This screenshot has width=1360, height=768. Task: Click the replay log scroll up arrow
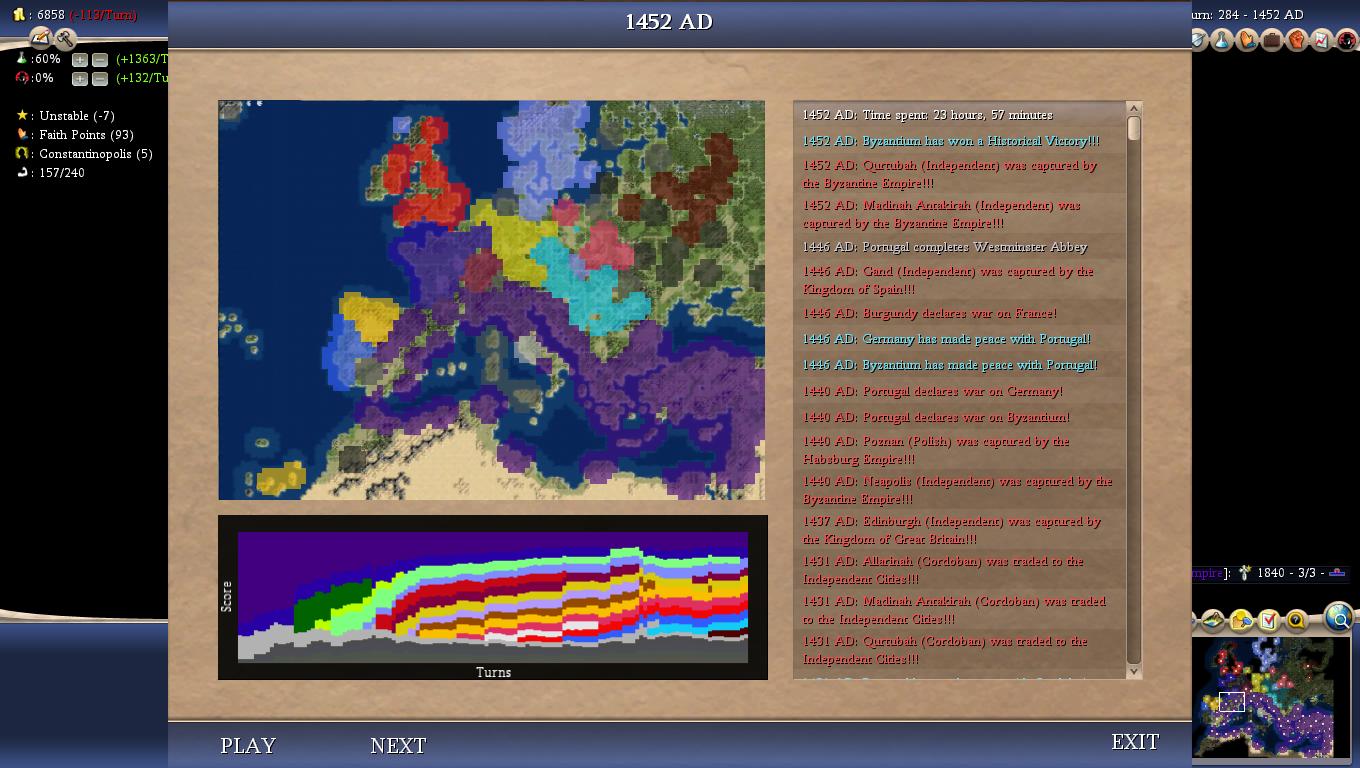1134,108
